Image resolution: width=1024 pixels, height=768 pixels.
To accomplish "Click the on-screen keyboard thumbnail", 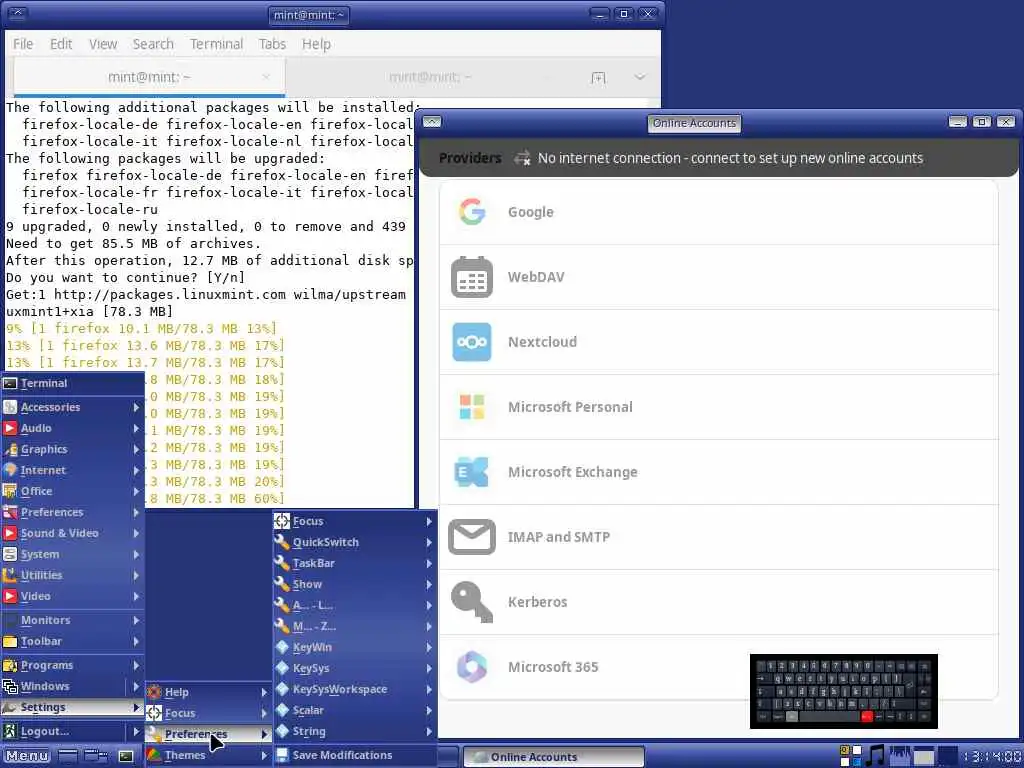I will (x=844, y=692).
